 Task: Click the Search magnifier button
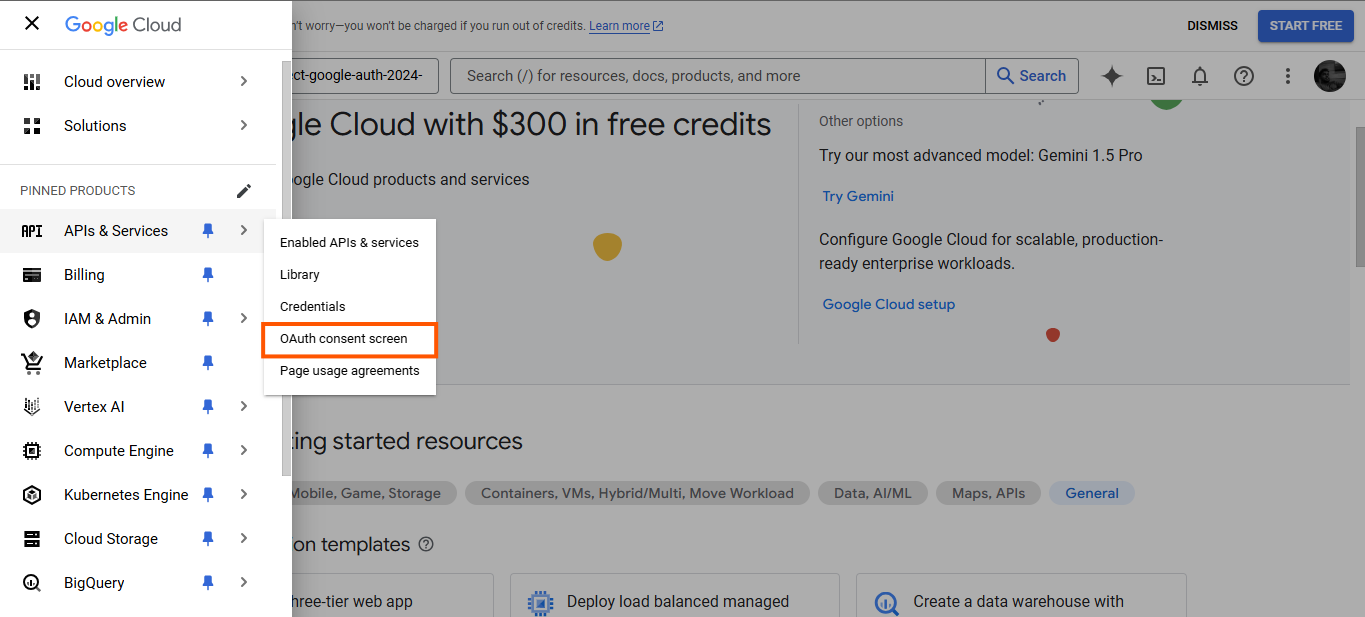[1031, 75]
